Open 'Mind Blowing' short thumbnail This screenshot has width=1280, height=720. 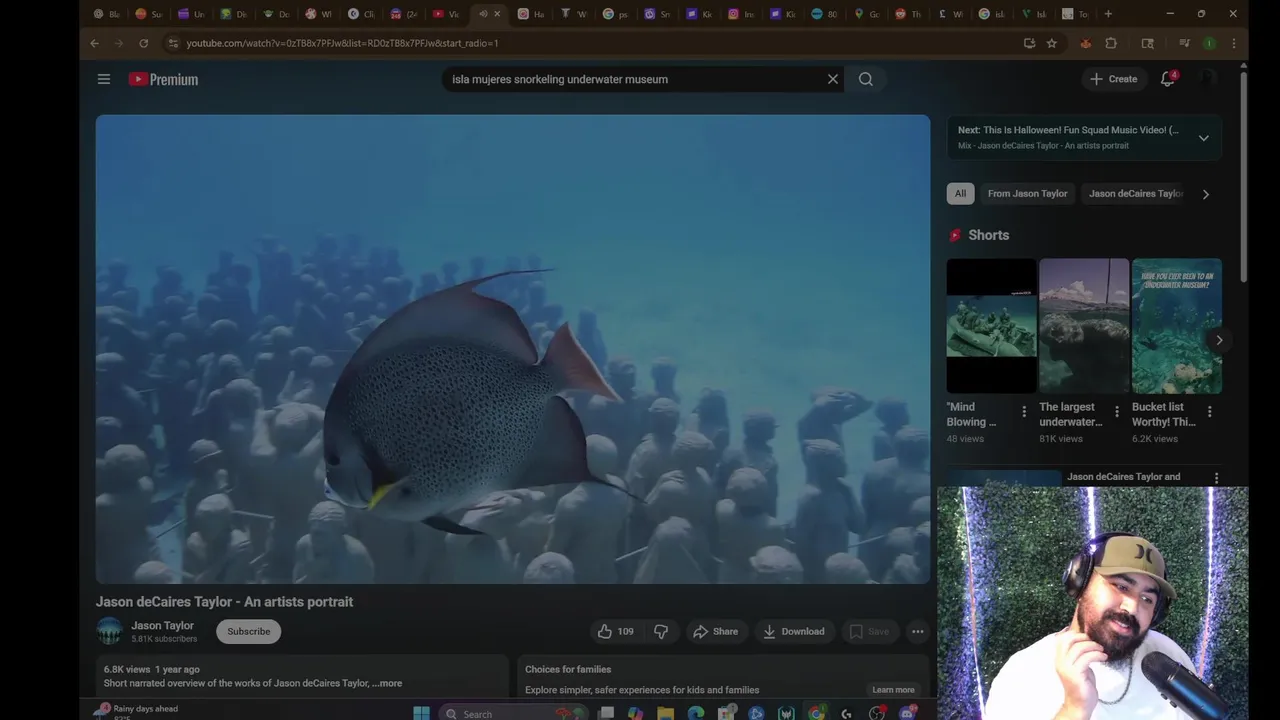click(x=991, y=326)
